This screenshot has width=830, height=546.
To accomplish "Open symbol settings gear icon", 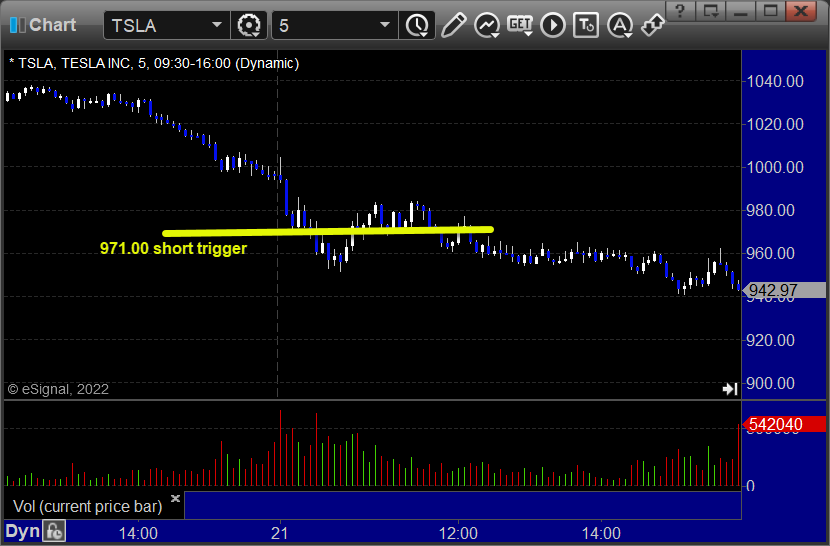I will click(249, 25).
